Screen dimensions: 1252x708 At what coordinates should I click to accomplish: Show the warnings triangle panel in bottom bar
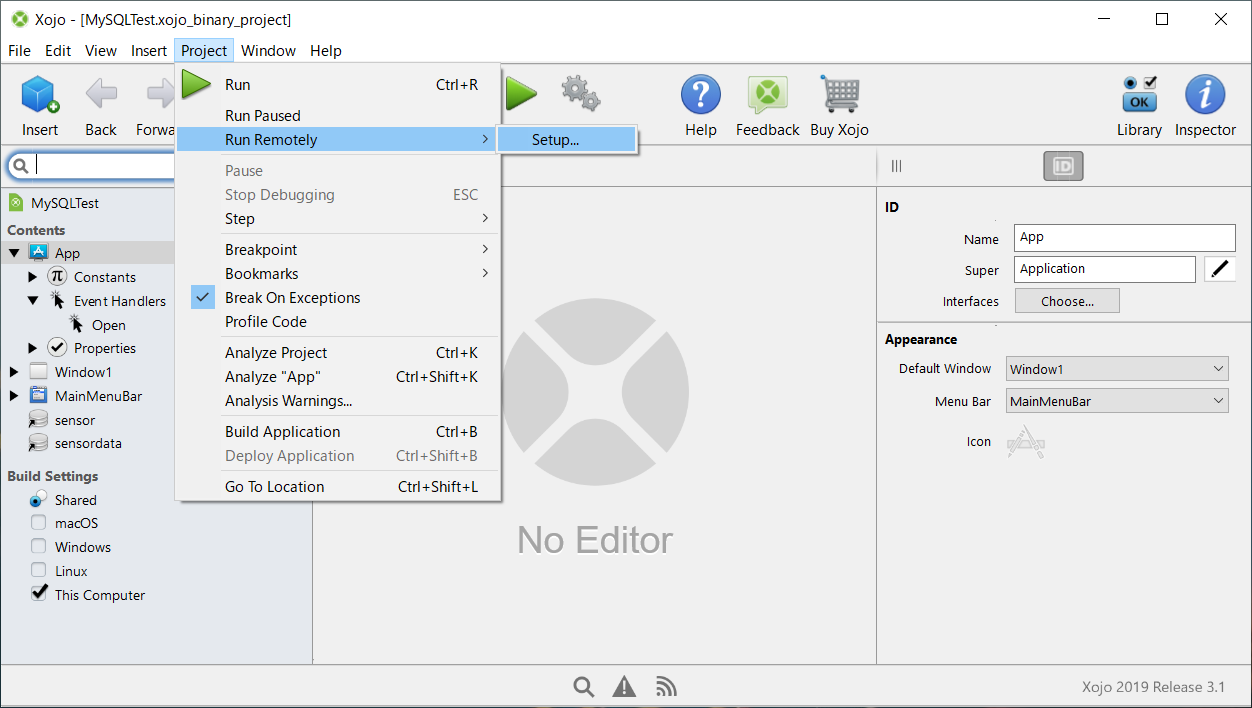coord(624,686)
